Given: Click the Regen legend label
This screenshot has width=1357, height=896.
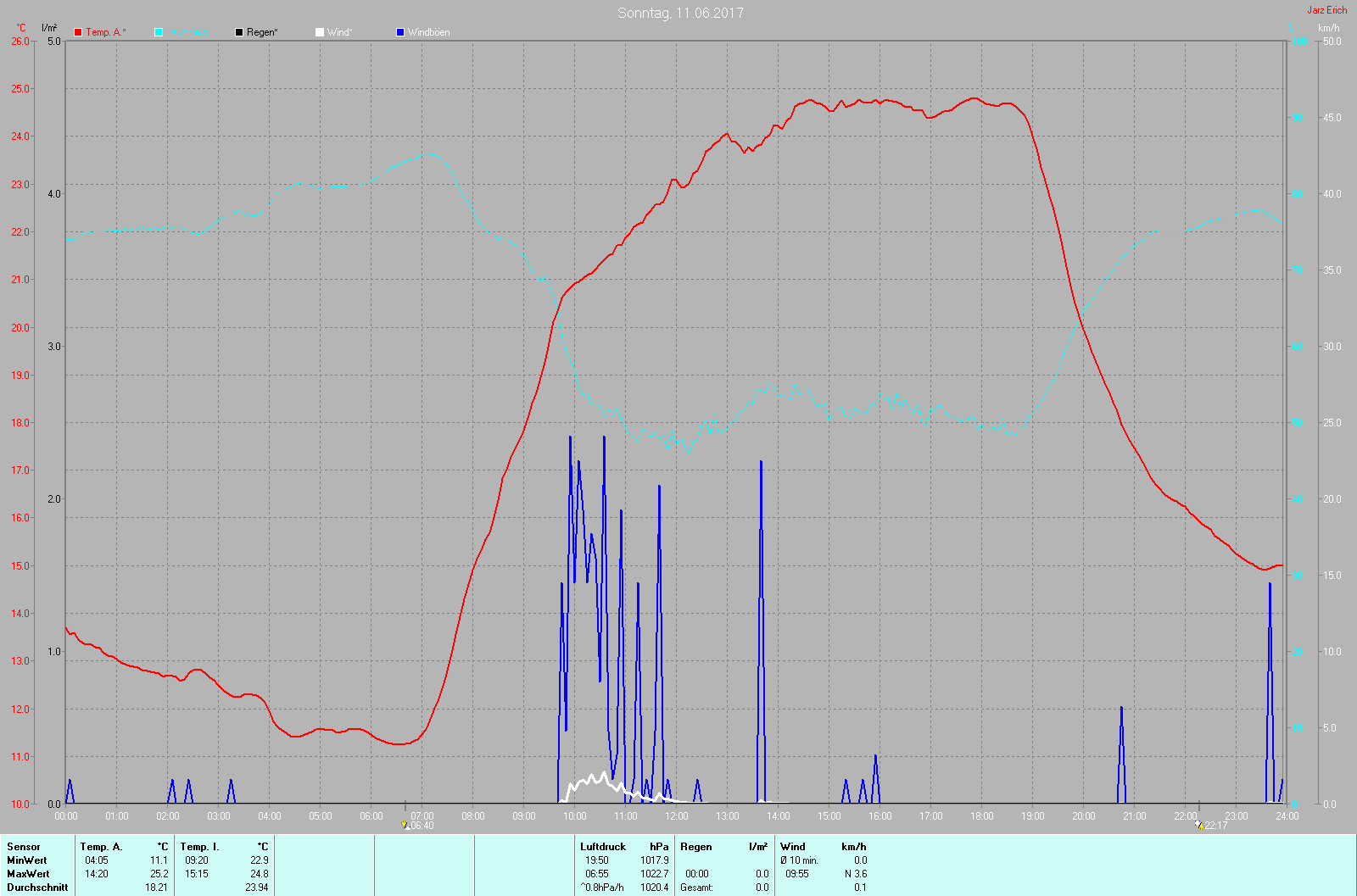Looking at the screenshot, I should click(x=262, y=32).
